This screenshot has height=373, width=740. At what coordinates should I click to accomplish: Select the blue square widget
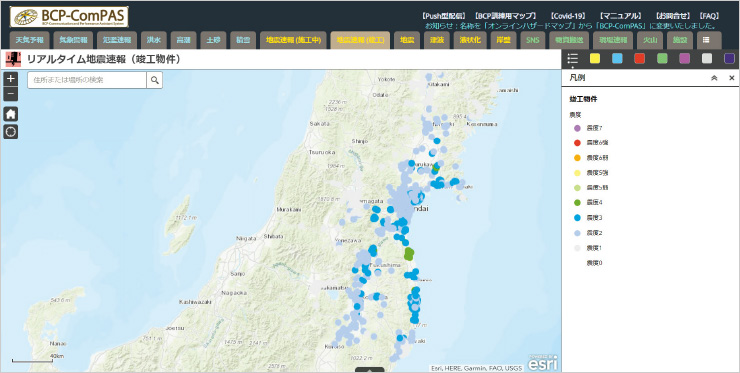point(617,59)
